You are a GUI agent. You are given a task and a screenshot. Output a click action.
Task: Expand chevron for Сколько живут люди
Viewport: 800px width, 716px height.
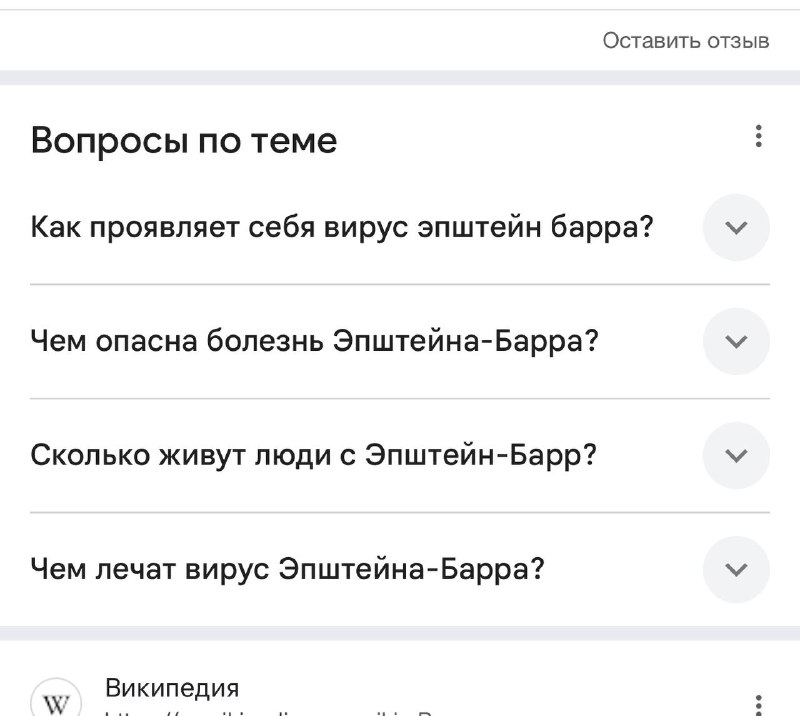tap(736, 455)
